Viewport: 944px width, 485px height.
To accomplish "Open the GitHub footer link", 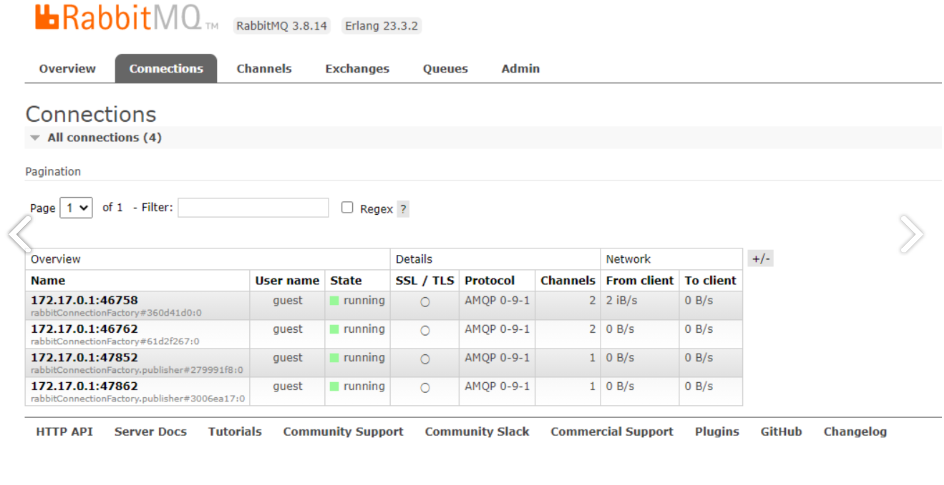I will (x=781, y=431).
